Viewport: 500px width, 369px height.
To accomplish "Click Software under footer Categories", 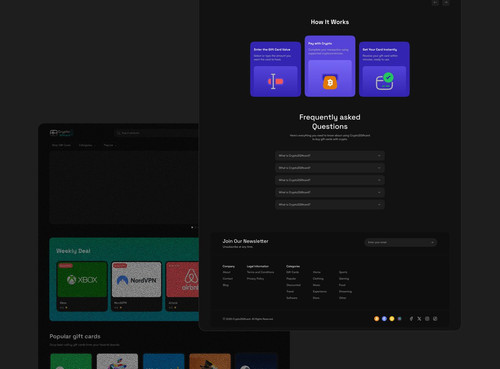I will click(x=292, y=298).
